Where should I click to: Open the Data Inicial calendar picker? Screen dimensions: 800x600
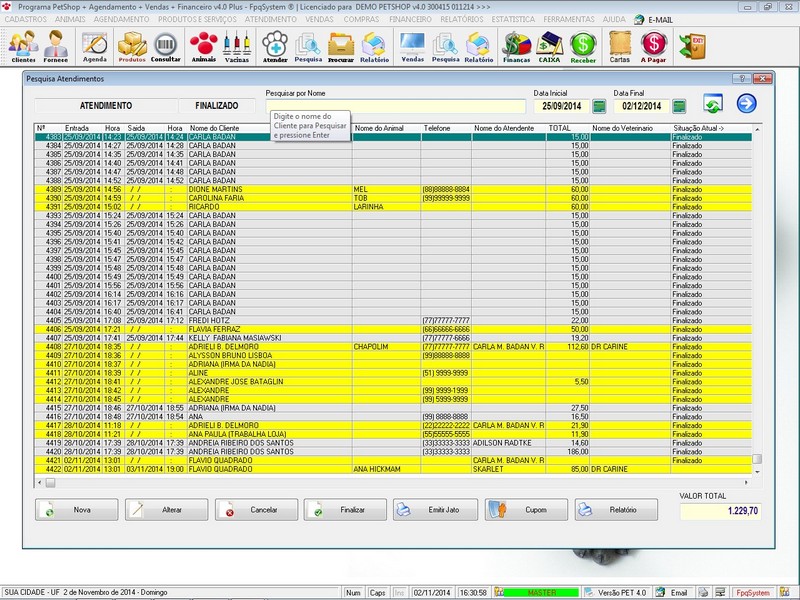tap(598, 105)
